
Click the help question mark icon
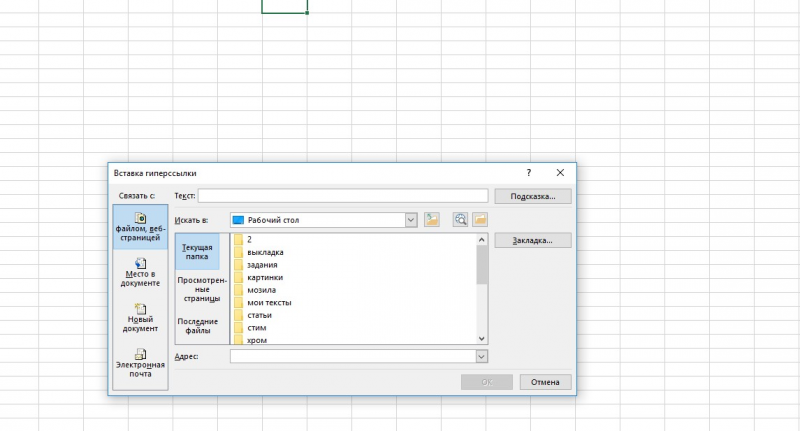(529, 173)
